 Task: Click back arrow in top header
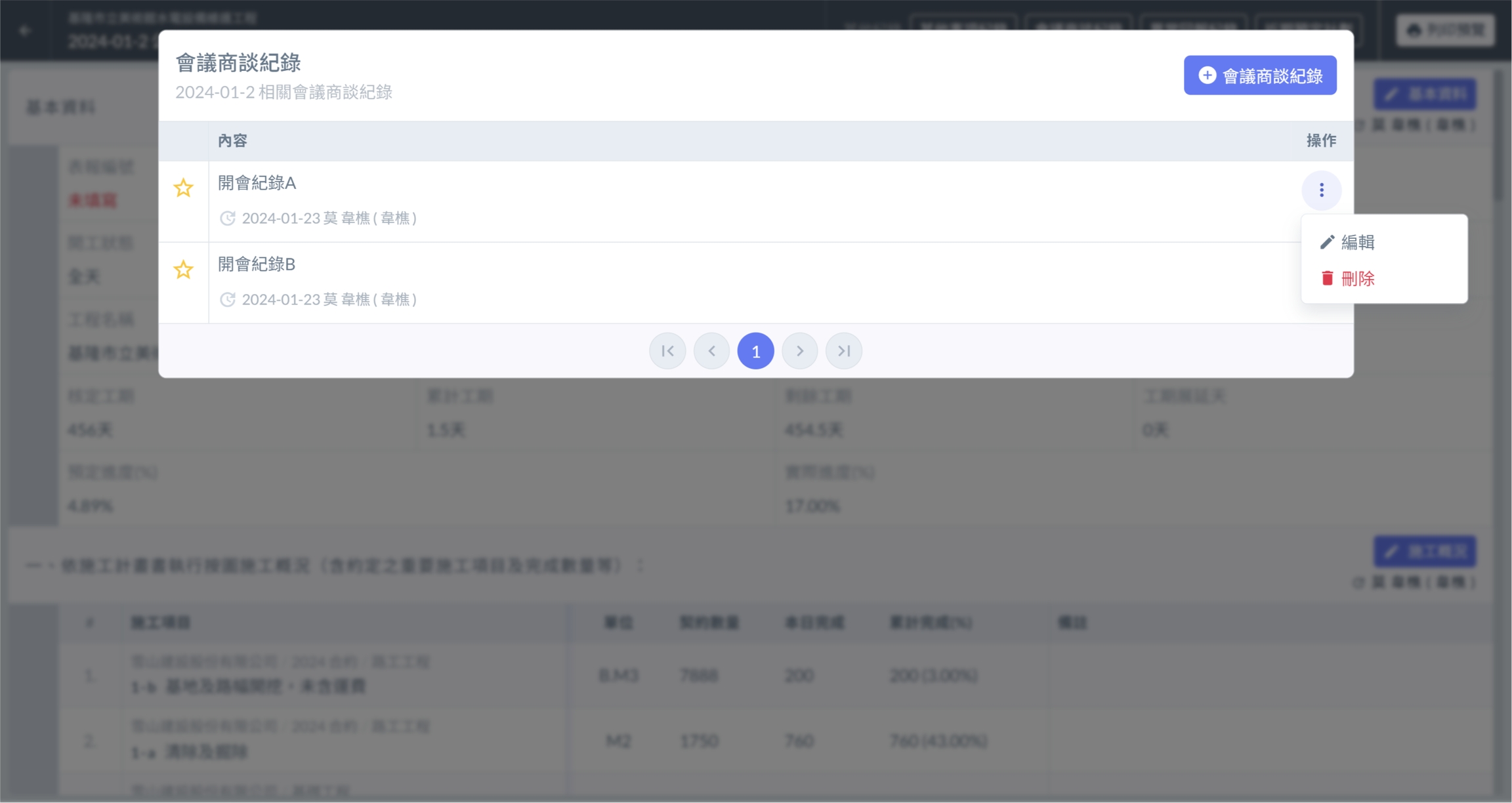tap(25, 30)
